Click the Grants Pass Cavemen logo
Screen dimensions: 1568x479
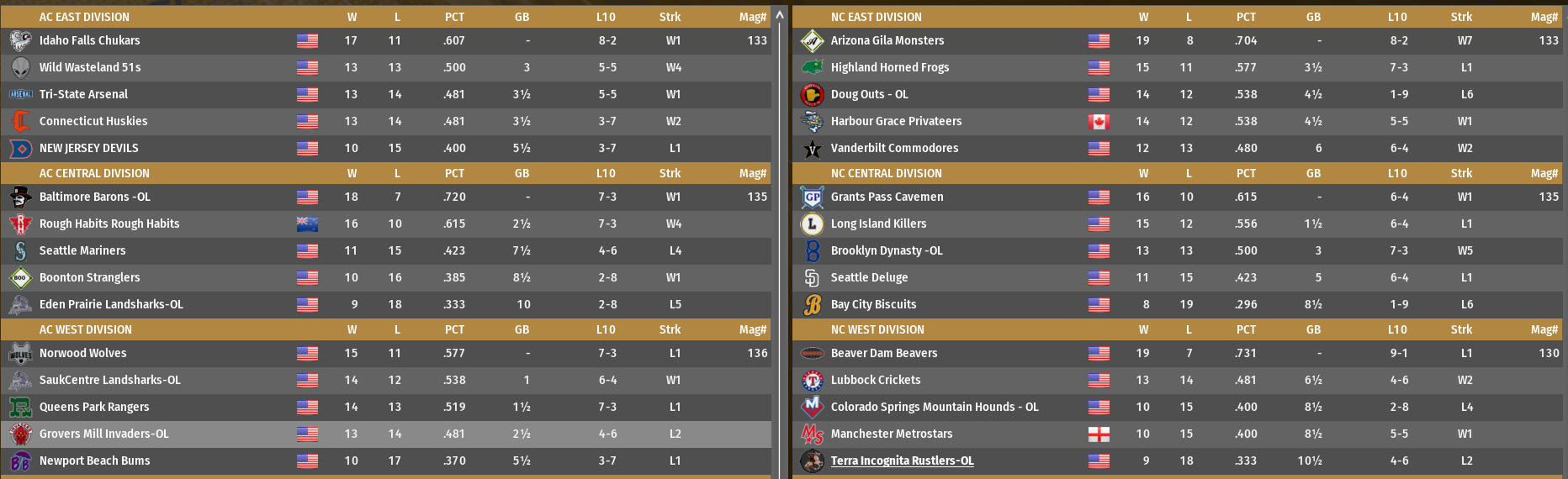point(812,197)
